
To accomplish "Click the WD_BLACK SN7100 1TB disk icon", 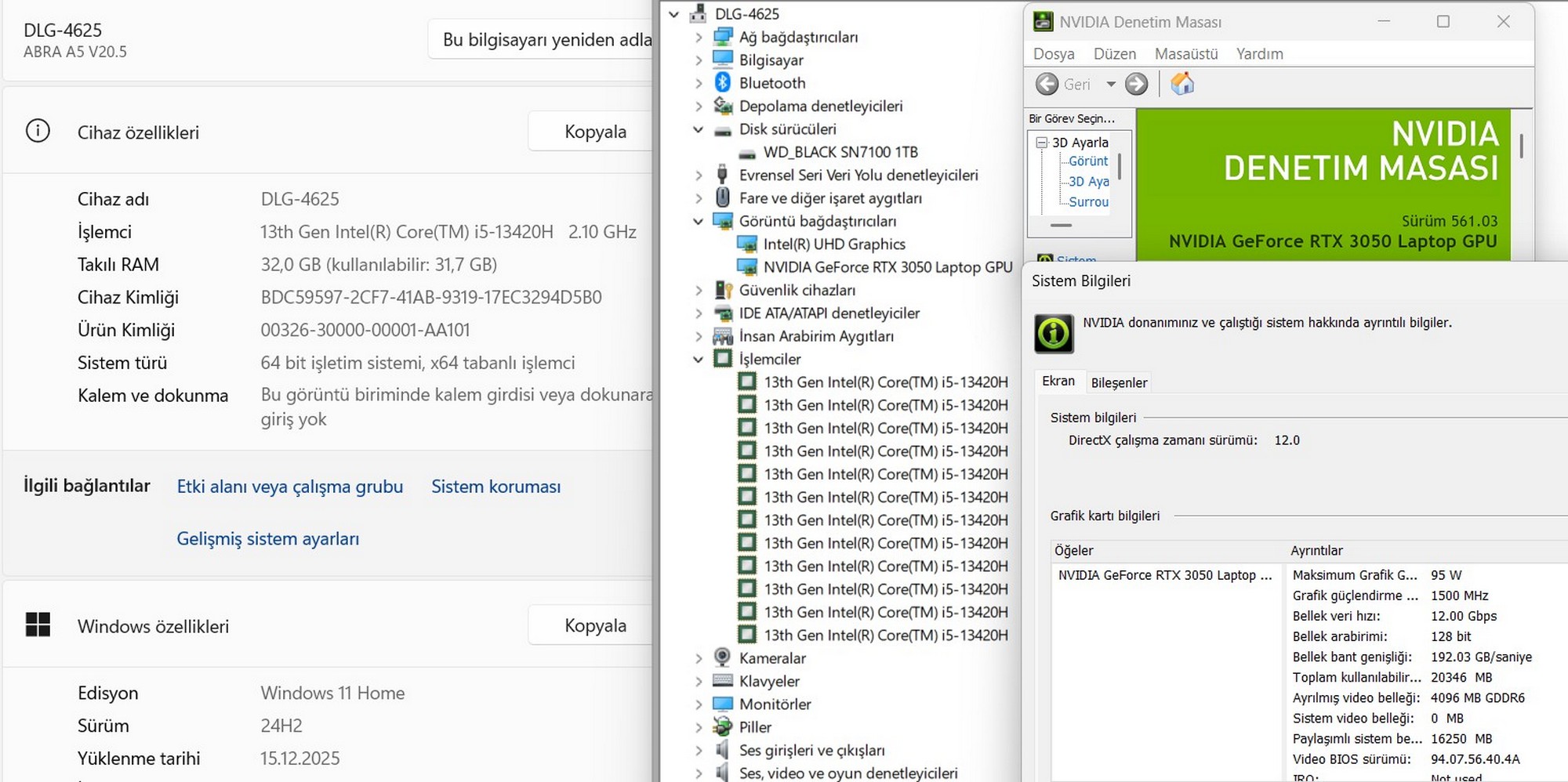I will 747,153.
